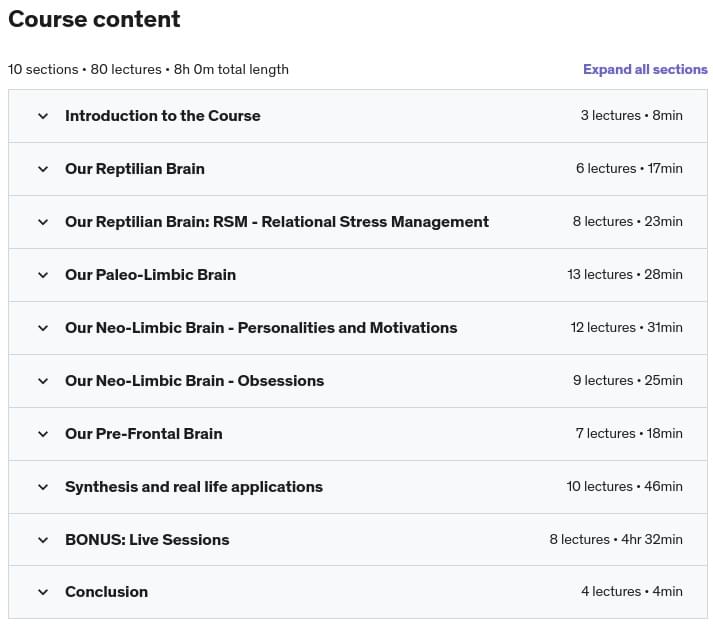Click the Expand all sections link
This screenshot has height=629, width=713.
coord(645,69)
